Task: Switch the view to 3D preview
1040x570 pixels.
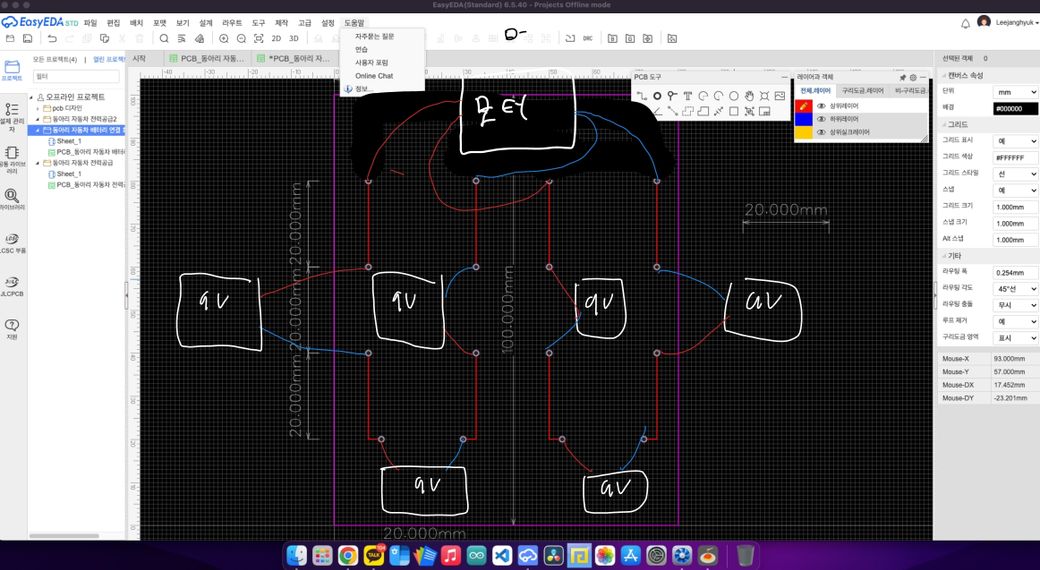Action: pos(293,38)
